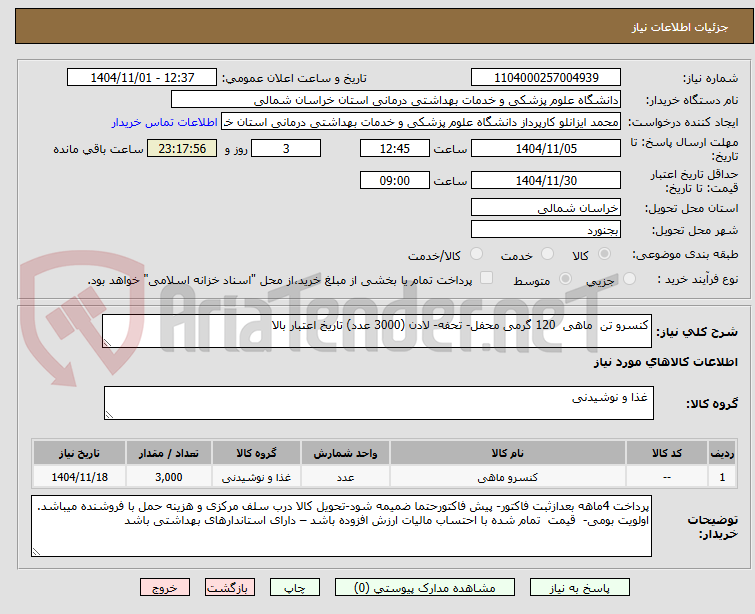Open 'اطلاعات تماس خریدار' contact link
755x614 pixels.
pyautogui.click(x=165, y=122)
